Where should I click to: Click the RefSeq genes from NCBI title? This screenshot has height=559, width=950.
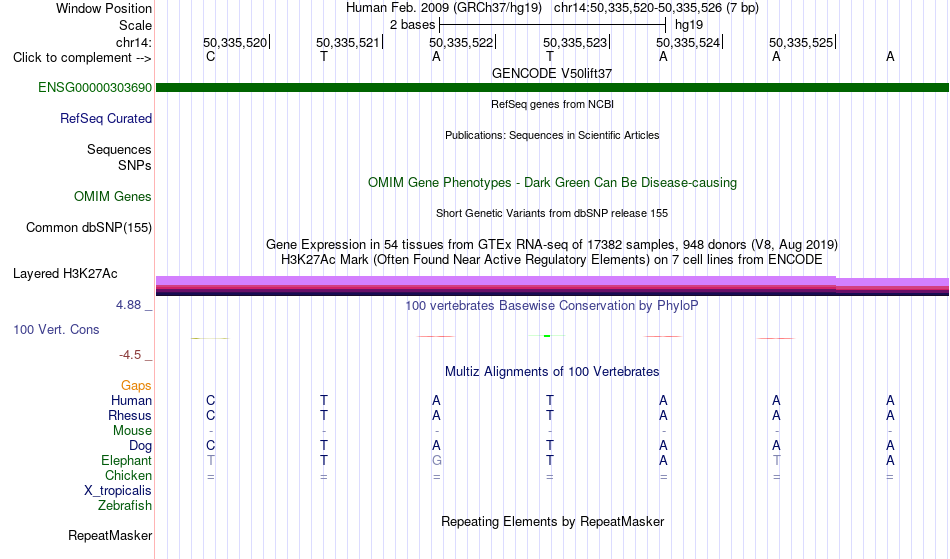[x=552, y=104]
